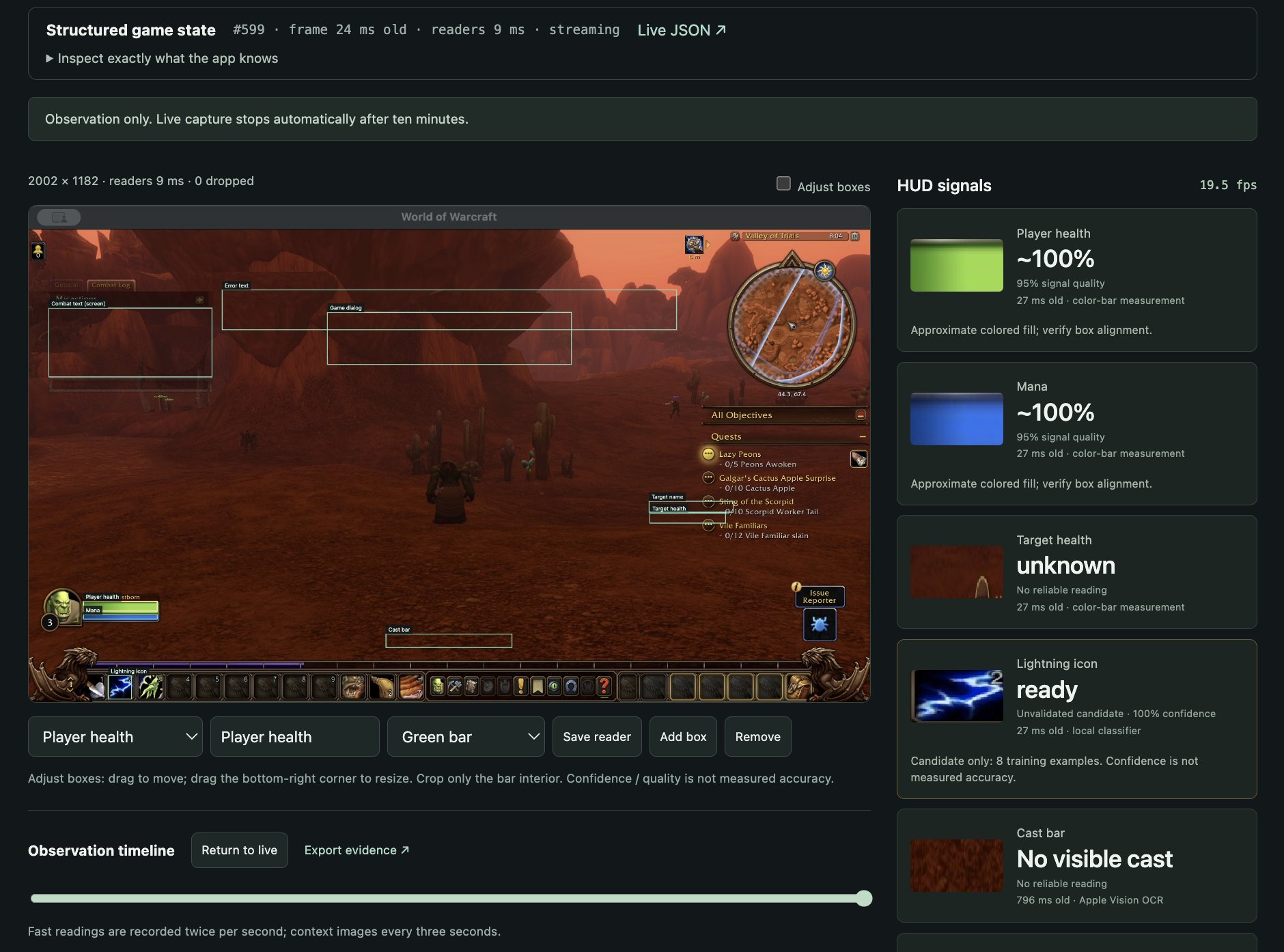Screen dimensions: 1284x952
Task: Click the yellow Lazy Peons quest marker icon
Action: (708, 454)
